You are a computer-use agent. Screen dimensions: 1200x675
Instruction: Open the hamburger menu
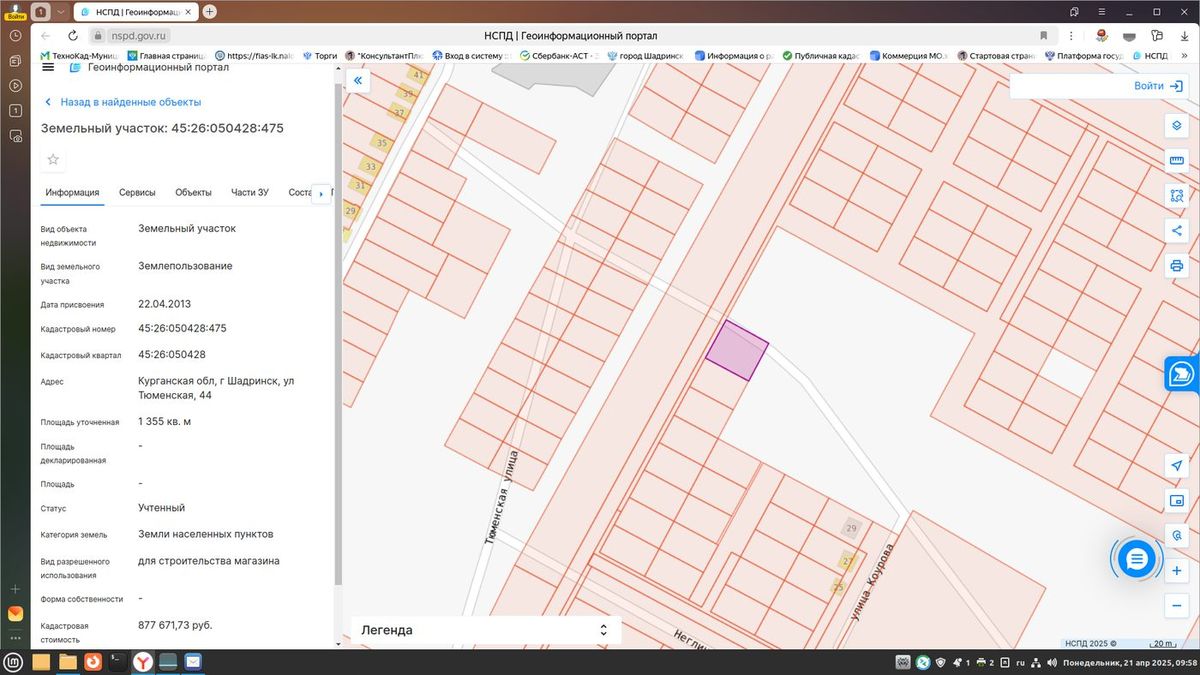[48, 67]
